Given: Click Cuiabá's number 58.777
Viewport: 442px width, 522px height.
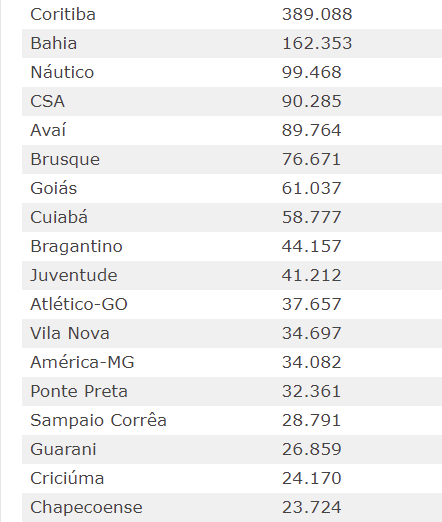Looking at the screenshot, I should (312, 217).
